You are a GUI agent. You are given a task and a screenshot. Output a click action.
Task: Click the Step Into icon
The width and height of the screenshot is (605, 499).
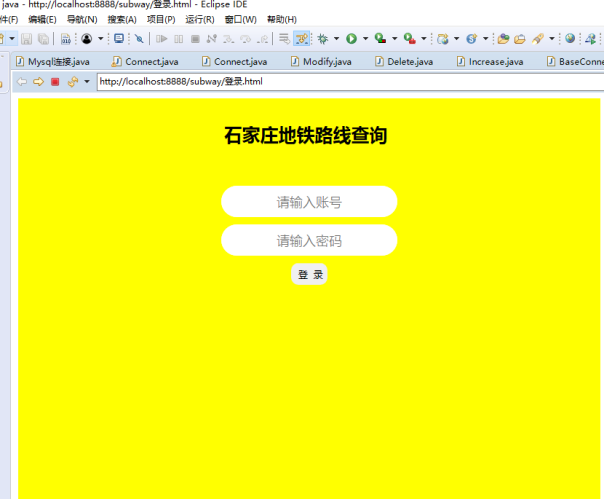click(x=228, y=39)
